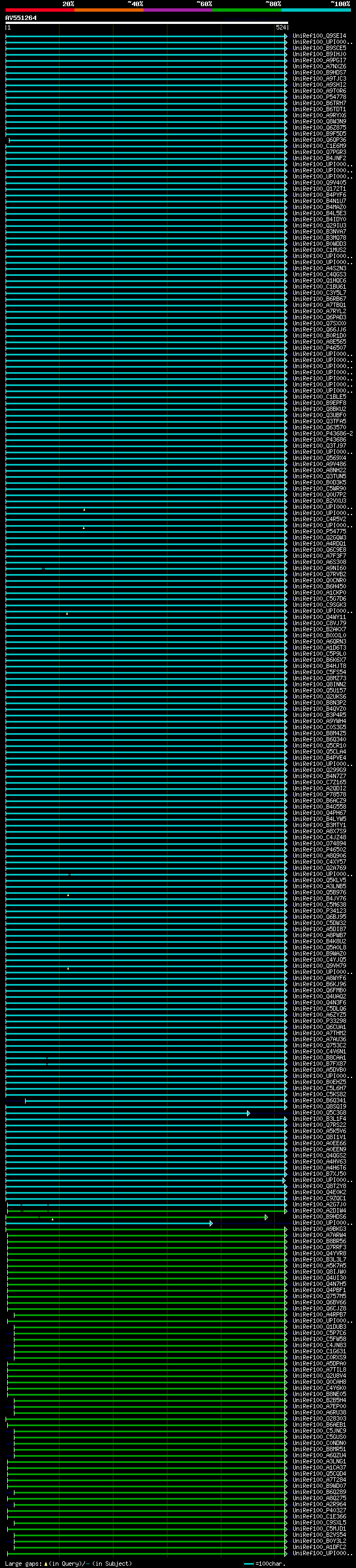Viewport: 356px width, 1568px height.
Task: Select hit label UniRef100_Q2U8V4
Action: coord(319,1376)
